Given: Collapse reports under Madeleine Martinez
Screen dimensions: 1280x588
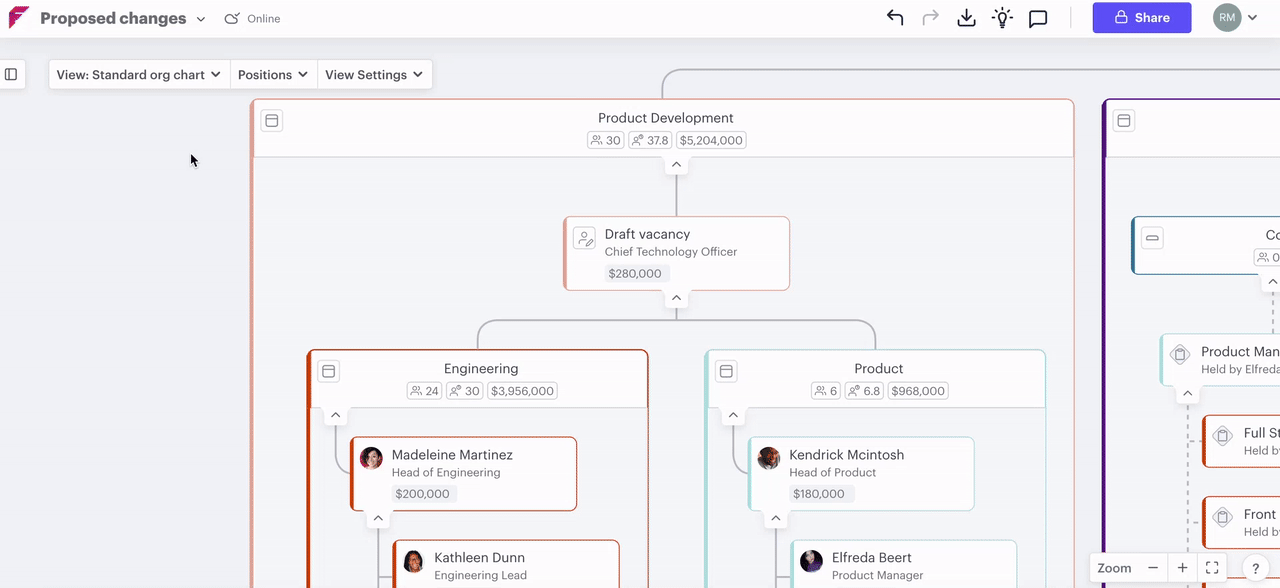Looking at the screenshot, I should 378,518.
